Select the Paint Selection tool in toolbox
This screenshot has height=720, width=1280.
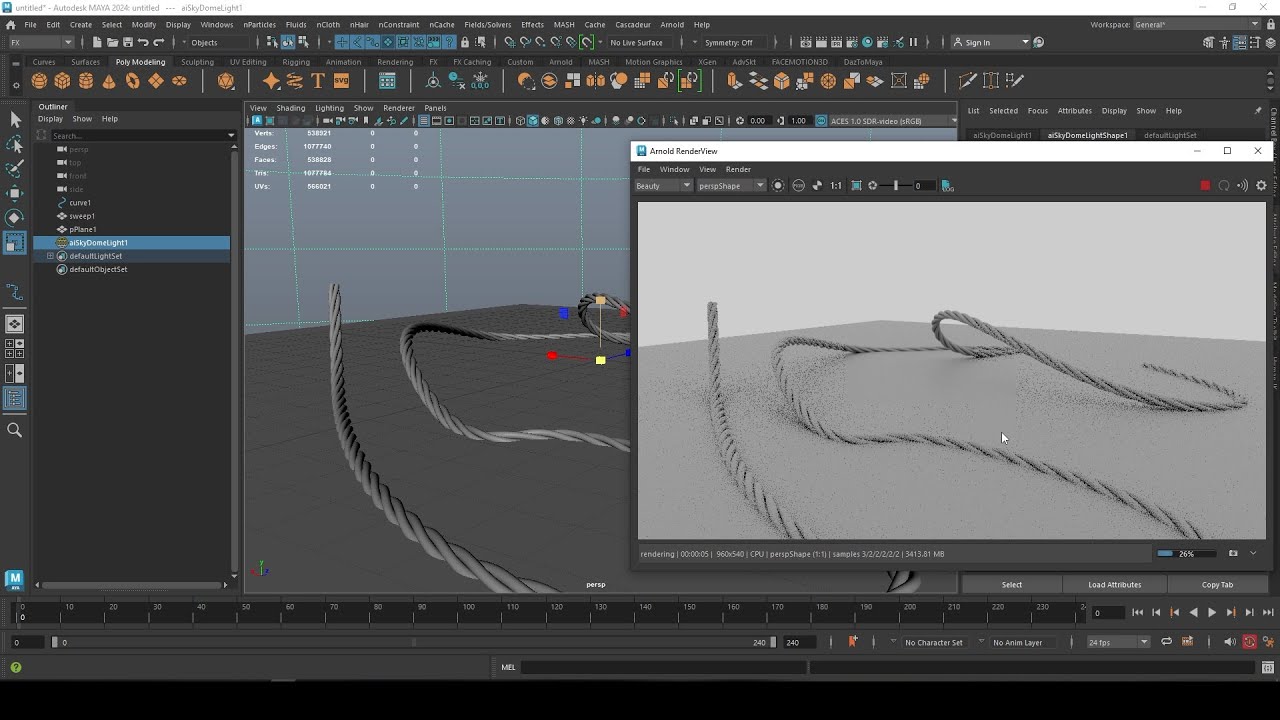(x=15, y=168)
